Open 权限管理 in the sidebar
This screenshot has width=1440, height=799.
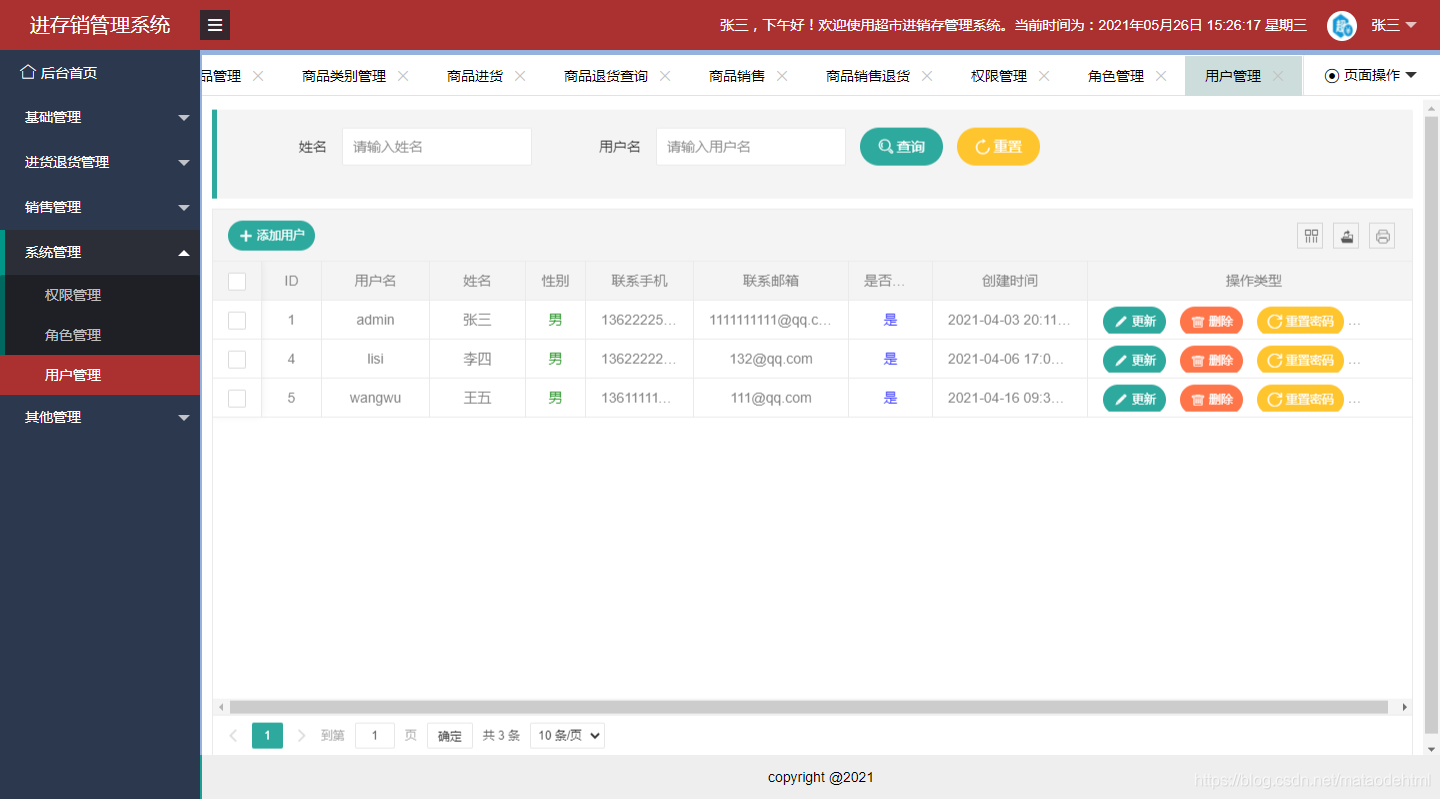pyautogui.click(x=100, y=295)
